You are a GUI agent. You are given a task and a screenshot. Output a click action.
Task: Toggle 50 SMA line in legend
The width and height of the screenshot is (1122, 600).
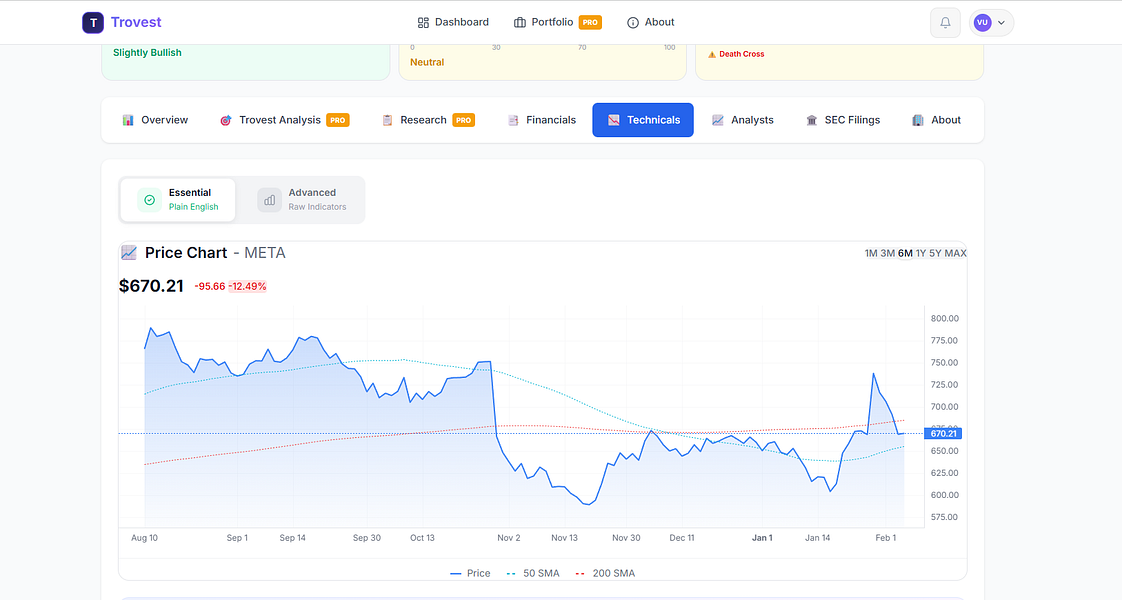[x=533, y=573]
